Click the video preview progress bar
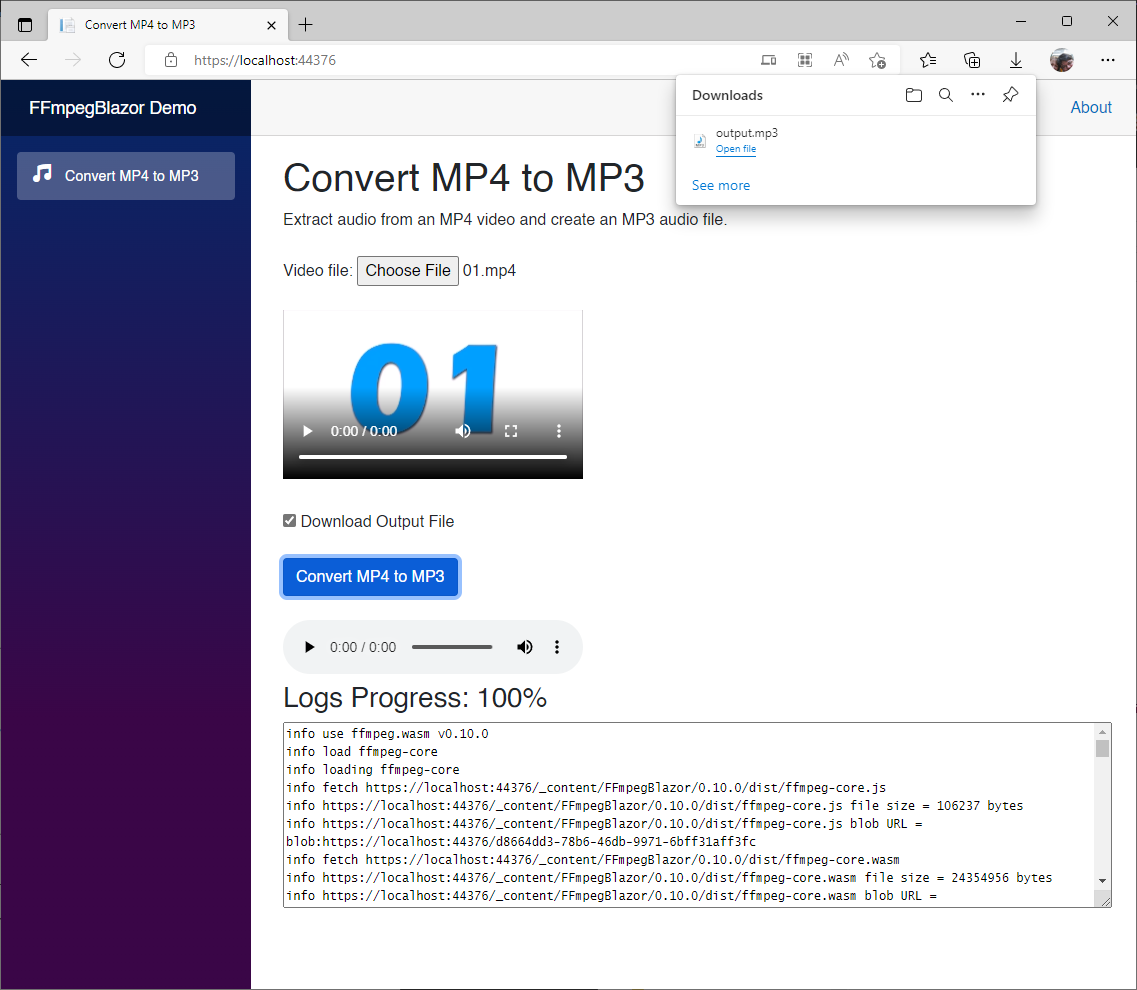This screenshot has height=990, width=1137. pos(433,457)
